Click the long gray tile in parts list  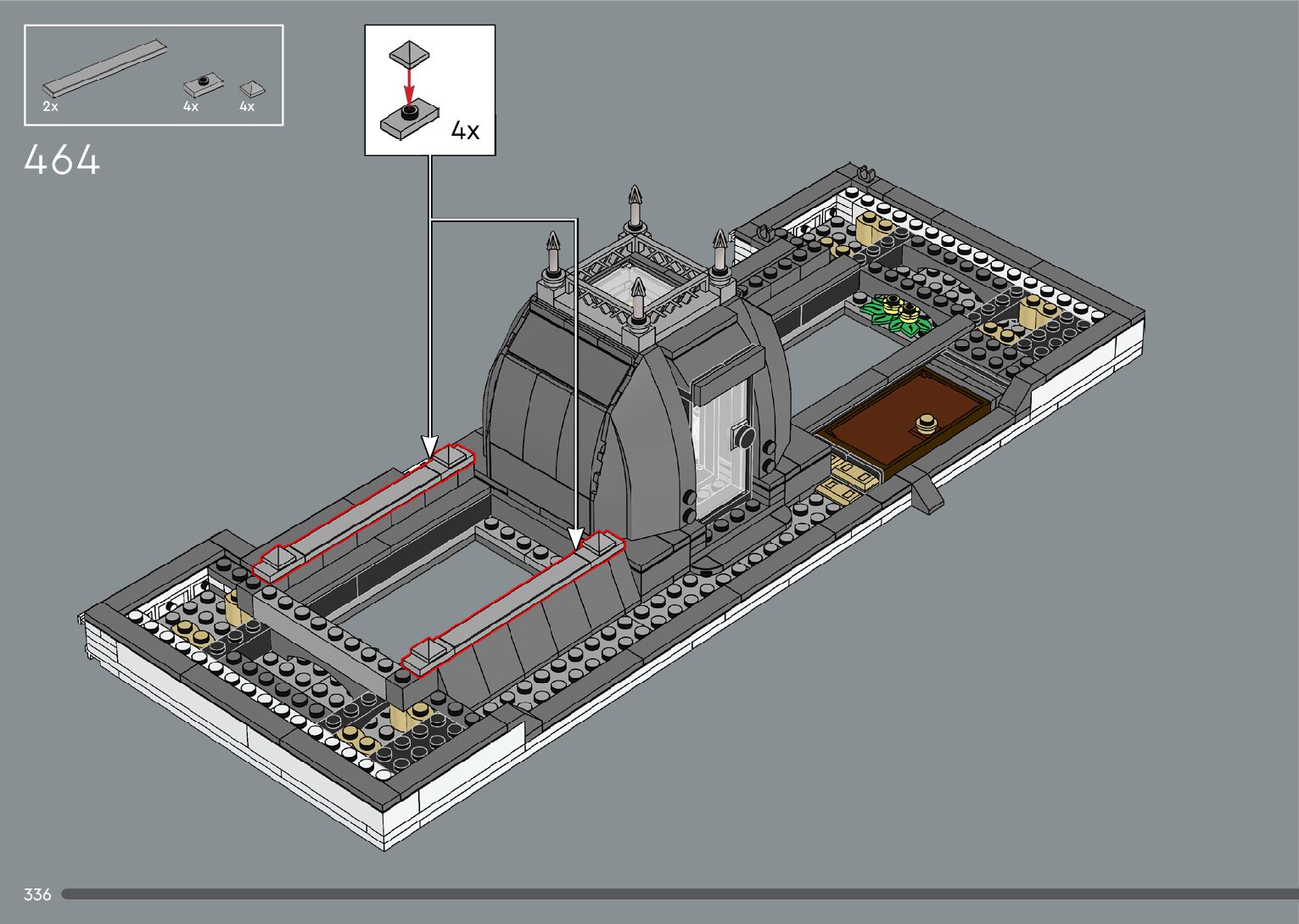tap(104, 66)
